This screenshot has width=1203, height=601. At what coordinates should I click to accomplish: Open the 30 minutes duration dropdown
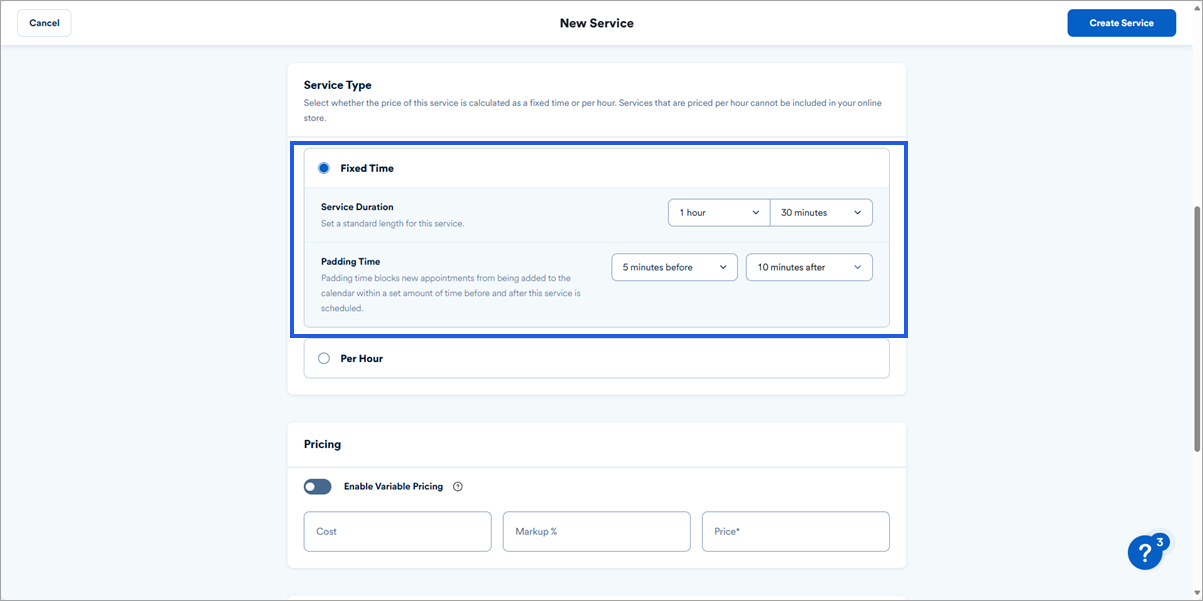[x=821, y=212]
